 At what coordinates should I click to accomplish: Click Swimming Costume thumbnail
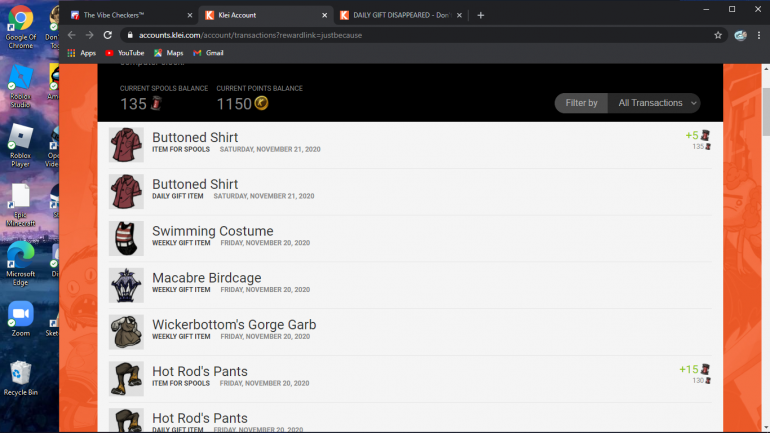coord(126,238)
